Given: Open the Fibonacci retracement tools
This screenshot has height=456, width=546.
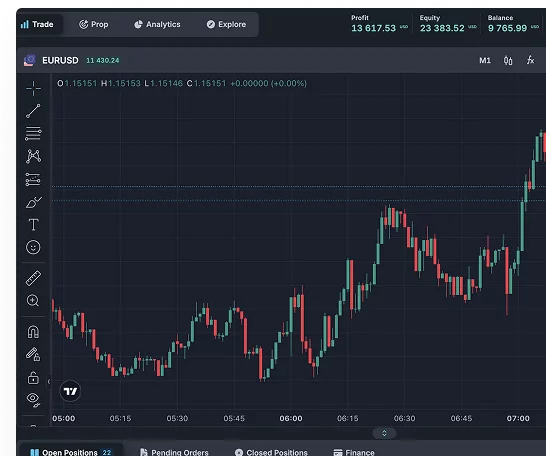Looking at the screenshot, I should click(33, 133).
